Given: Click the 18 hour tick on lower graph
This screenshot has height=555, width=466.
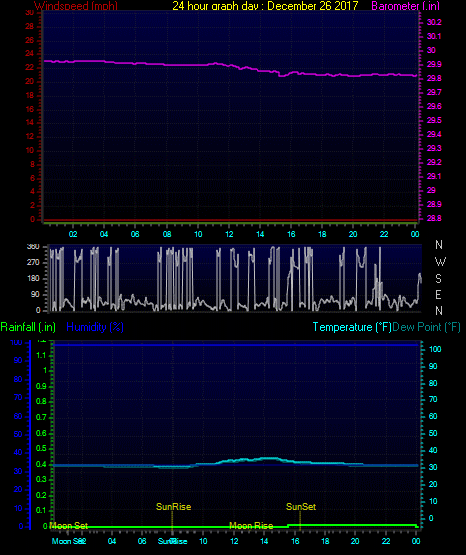Looking at the screenshot, I should [325, 541].
